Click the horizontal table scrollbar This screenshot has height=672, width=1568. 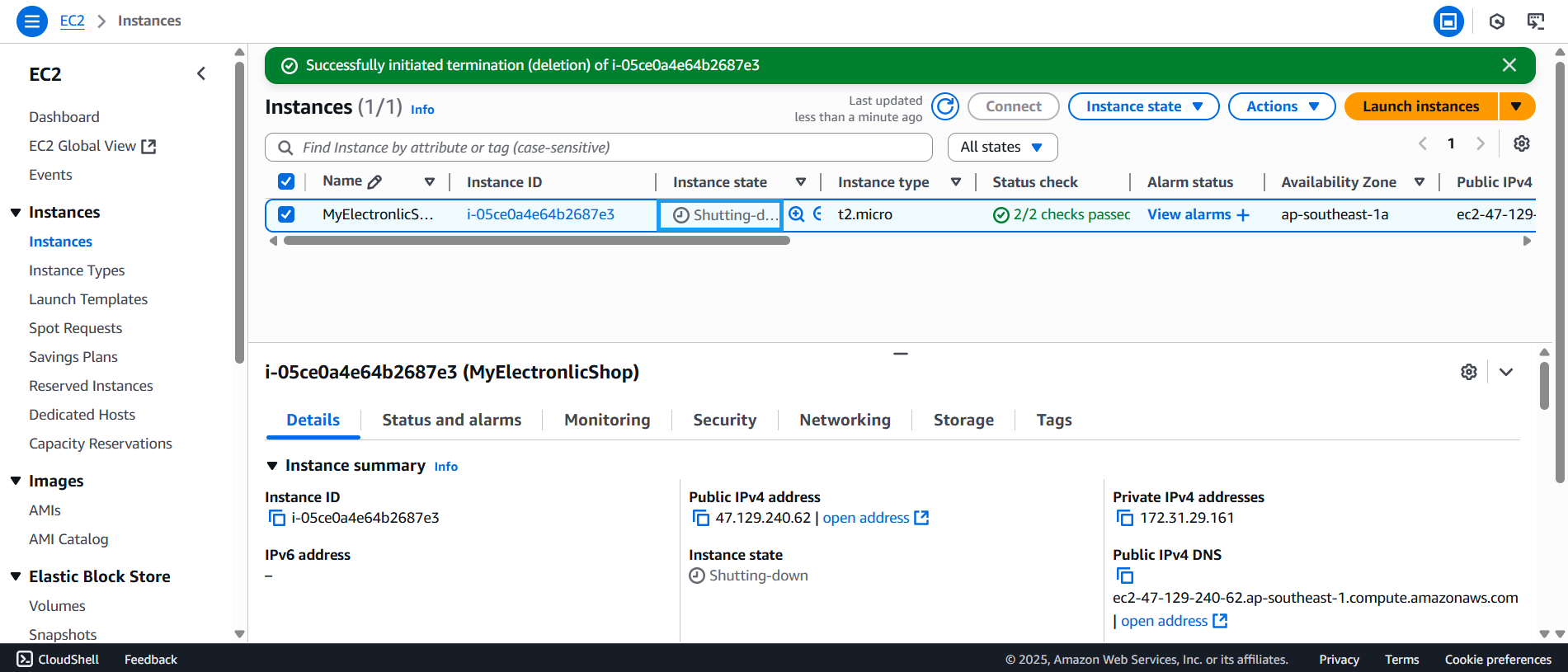[537, 241]
